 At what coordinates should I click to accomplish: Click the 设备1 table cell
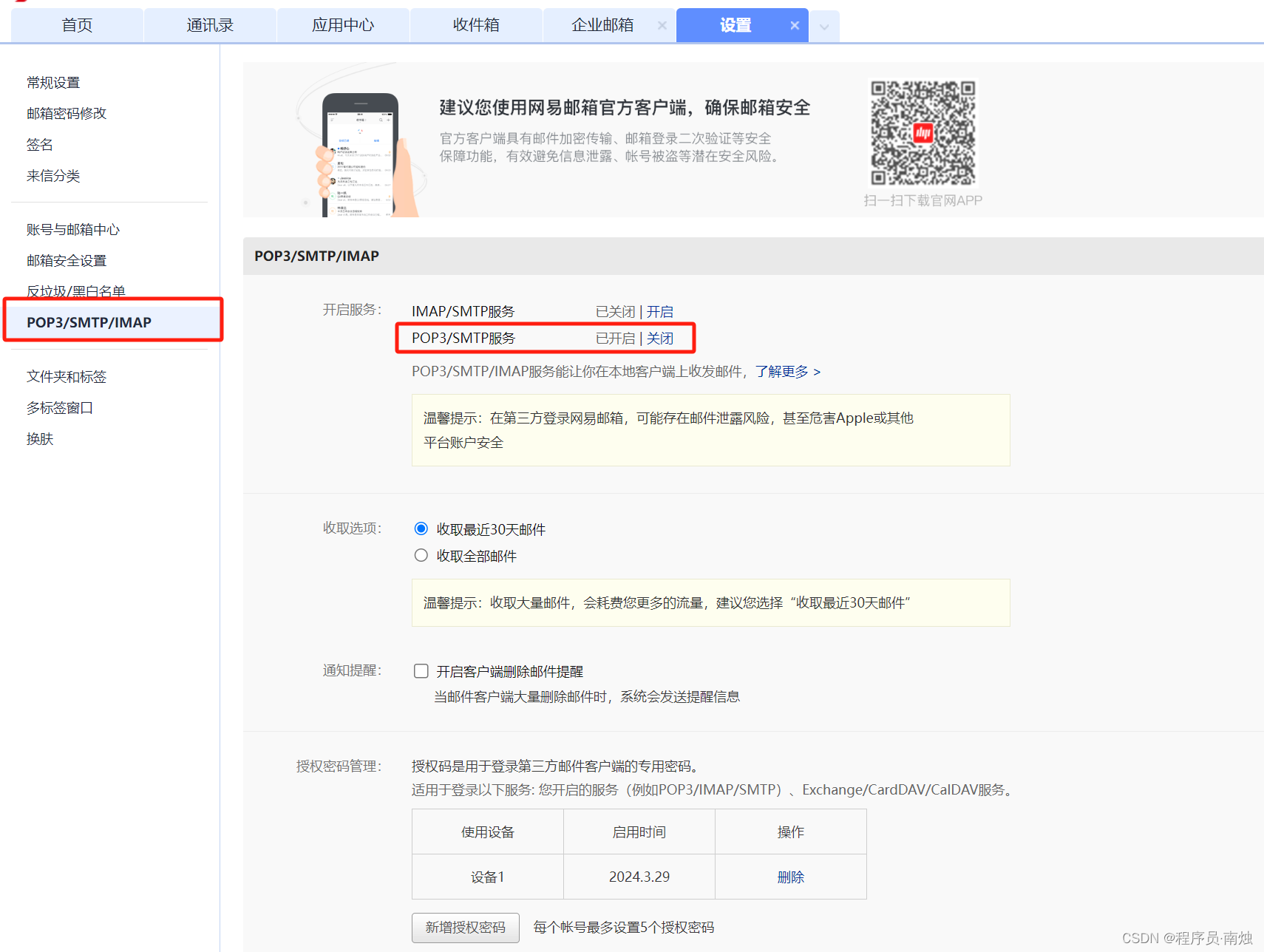click(488, 877)
